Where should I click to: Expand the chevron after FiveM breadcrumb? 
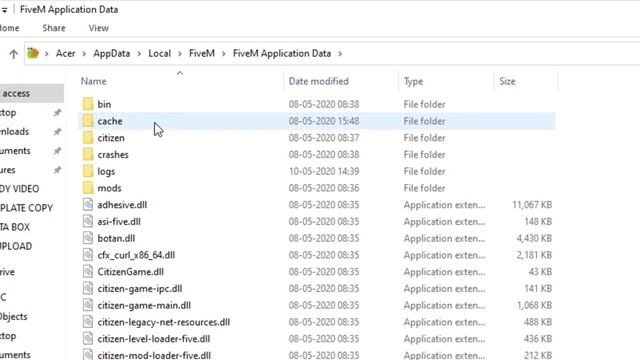(224, 53)
